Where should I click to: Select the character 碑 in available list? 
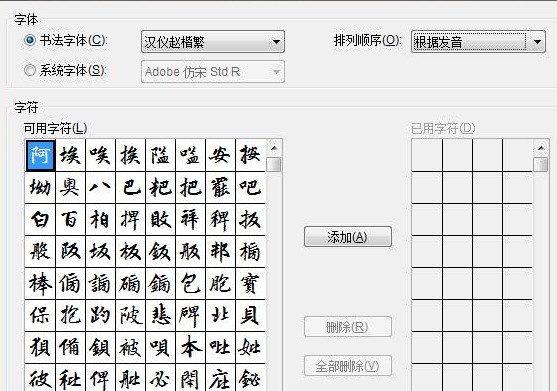(x=190, y=315)
